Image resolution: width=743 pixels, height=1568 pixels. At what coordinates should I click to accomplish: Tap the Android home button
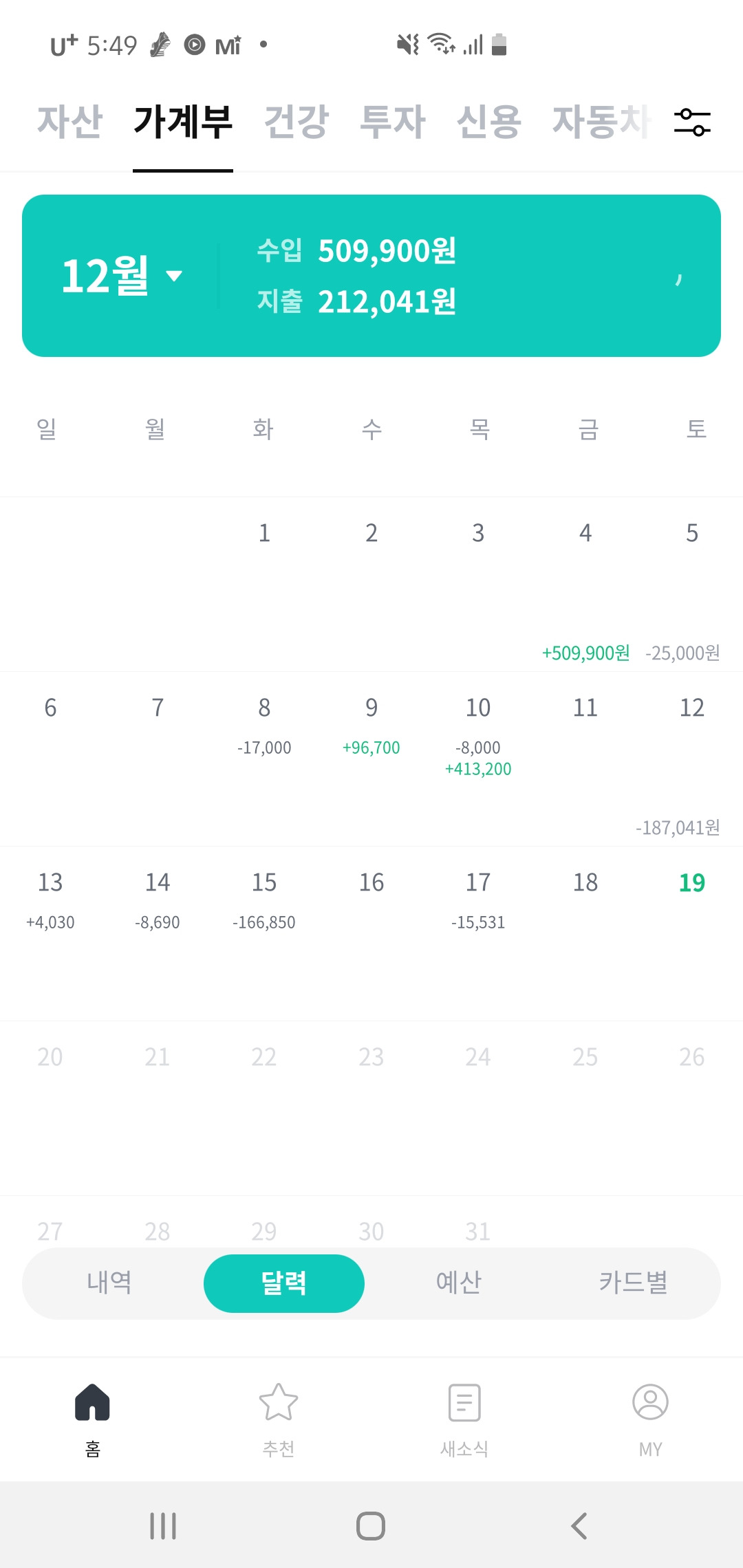click(x=371, y=1526)
